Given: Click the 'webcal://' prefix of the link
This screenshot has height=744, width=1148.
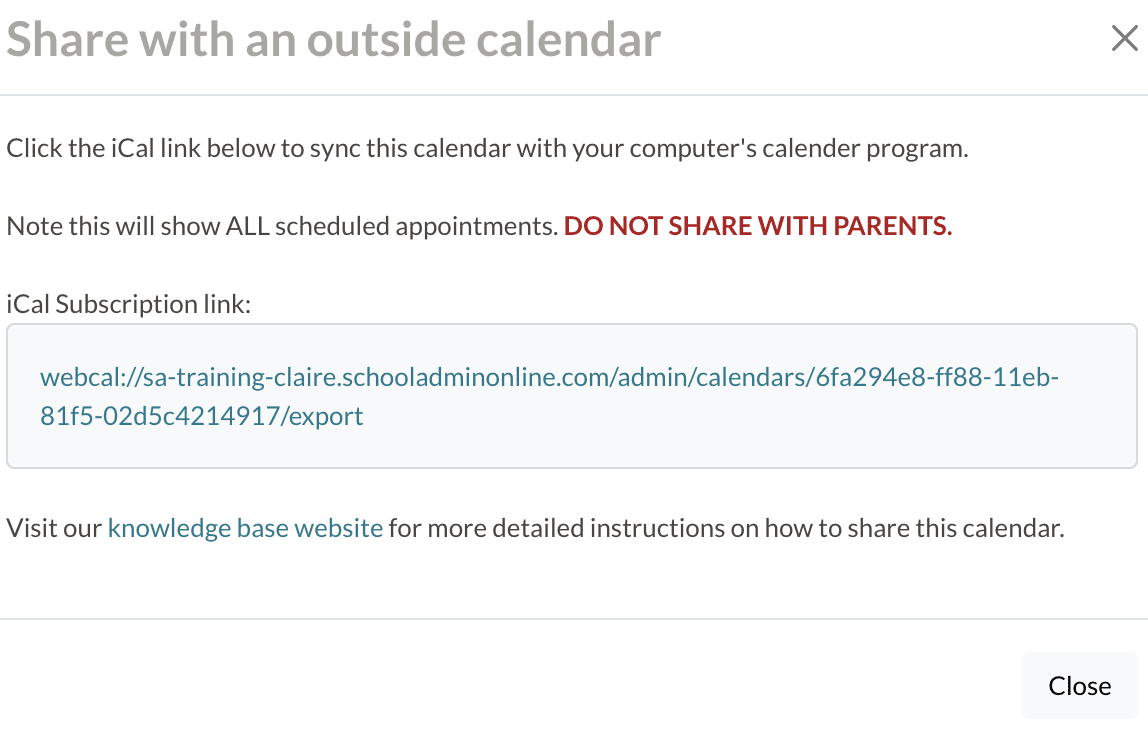Looking at the screenshot, I should (x=85, y=378).
